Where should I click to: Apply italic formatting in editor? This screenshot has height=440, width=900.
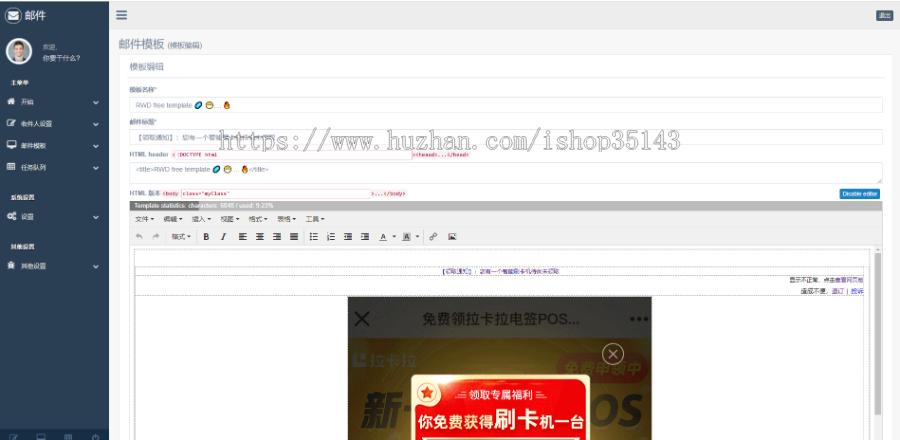tap(223, 237)
